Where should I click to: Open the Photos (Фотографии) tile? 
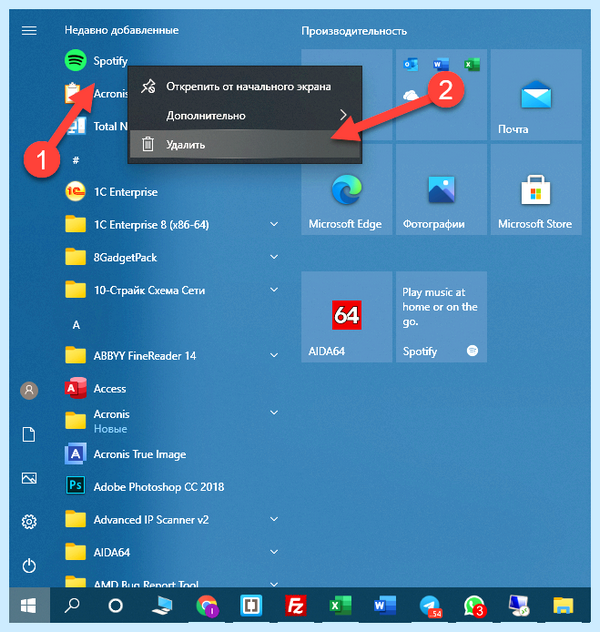[x=441, y=189]
